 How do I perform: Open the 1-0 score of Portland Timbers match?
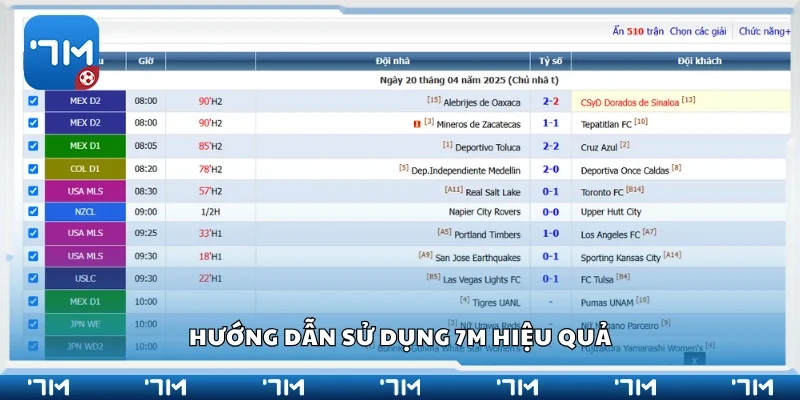click(551, 234)
